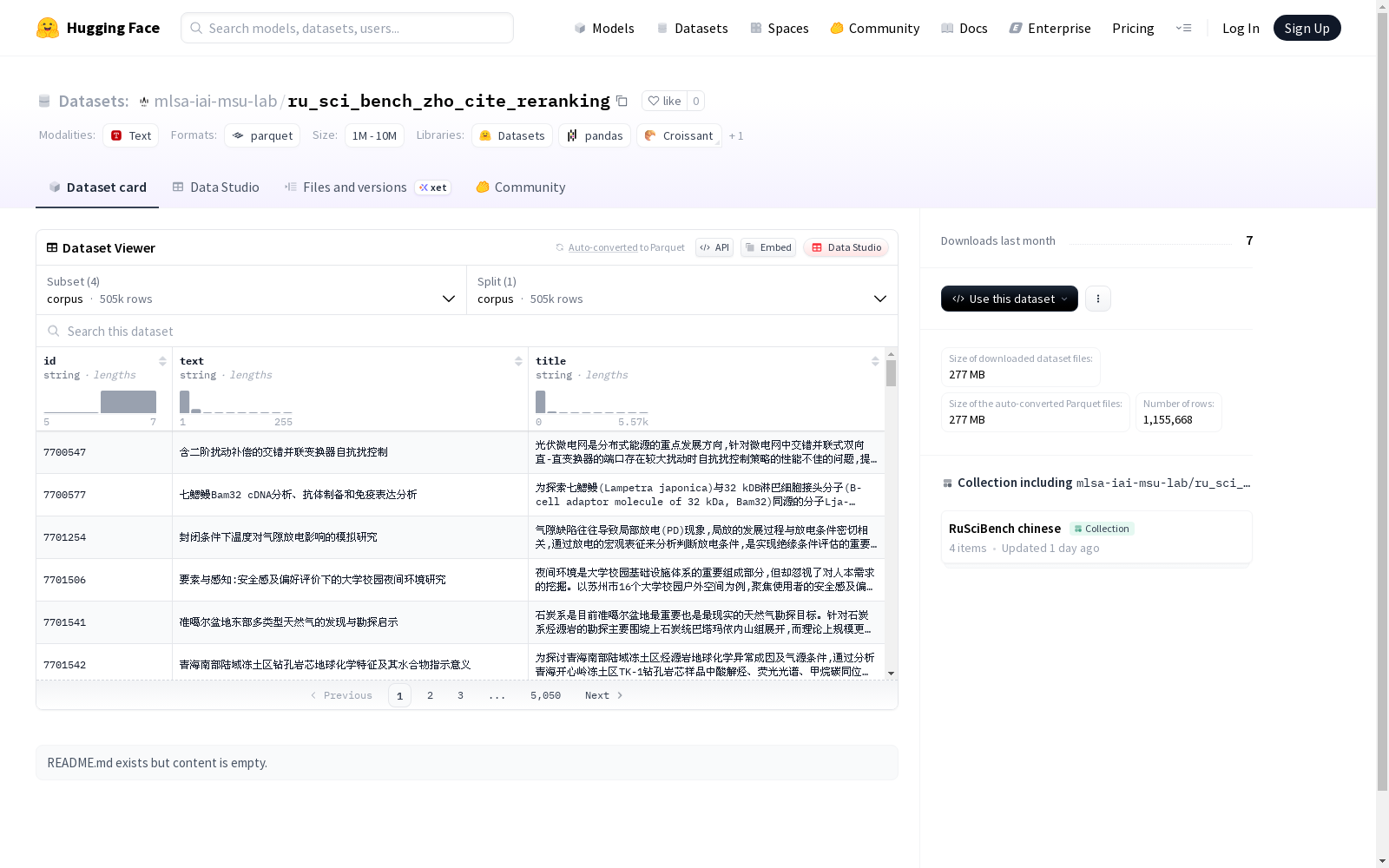Sort the title column
The width and height of the screenshot is (1389, 868).
tap(875, 361)
